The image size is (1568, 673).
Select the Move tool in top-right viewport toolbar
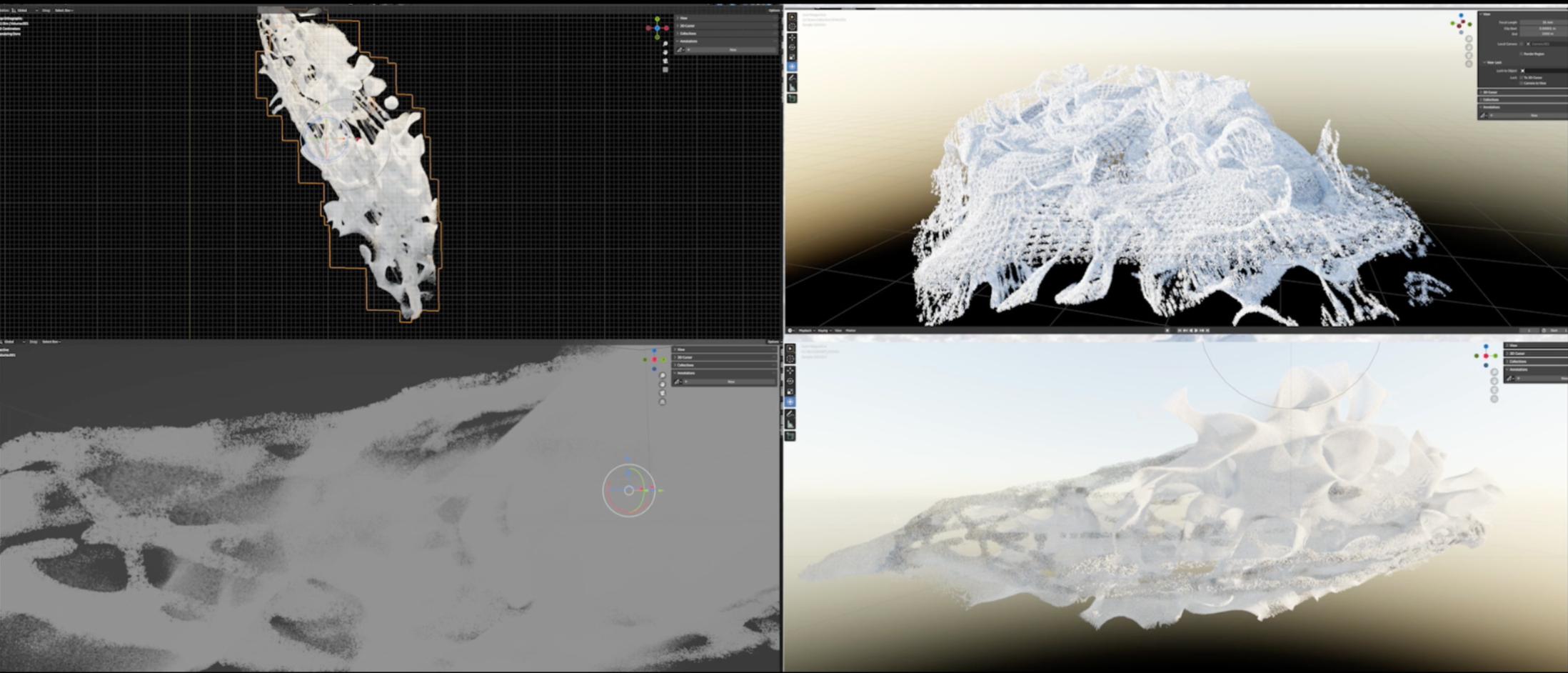792,37
